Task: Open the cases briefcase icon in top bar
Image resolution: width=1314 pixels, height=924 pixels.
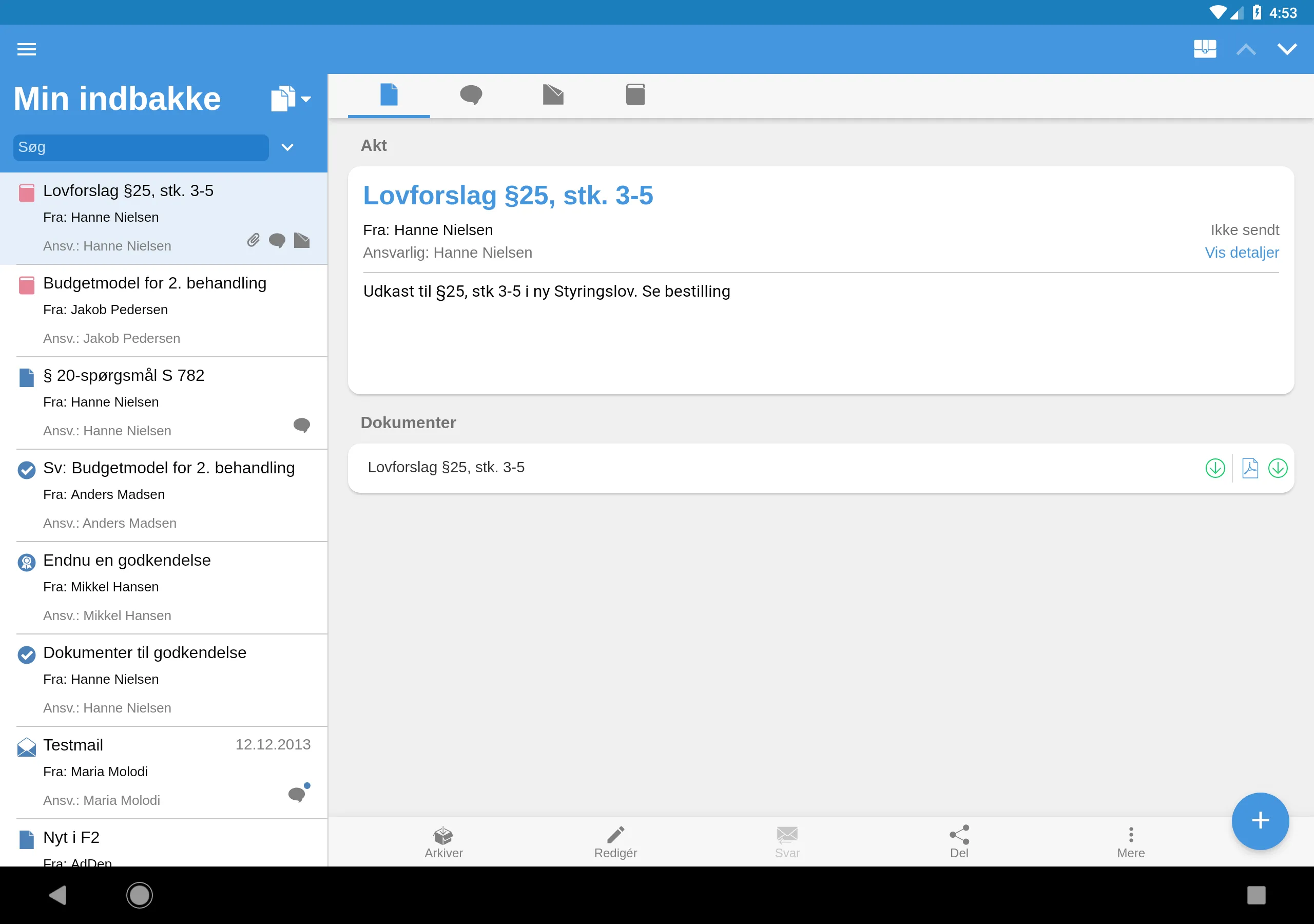Action: 1205,49
